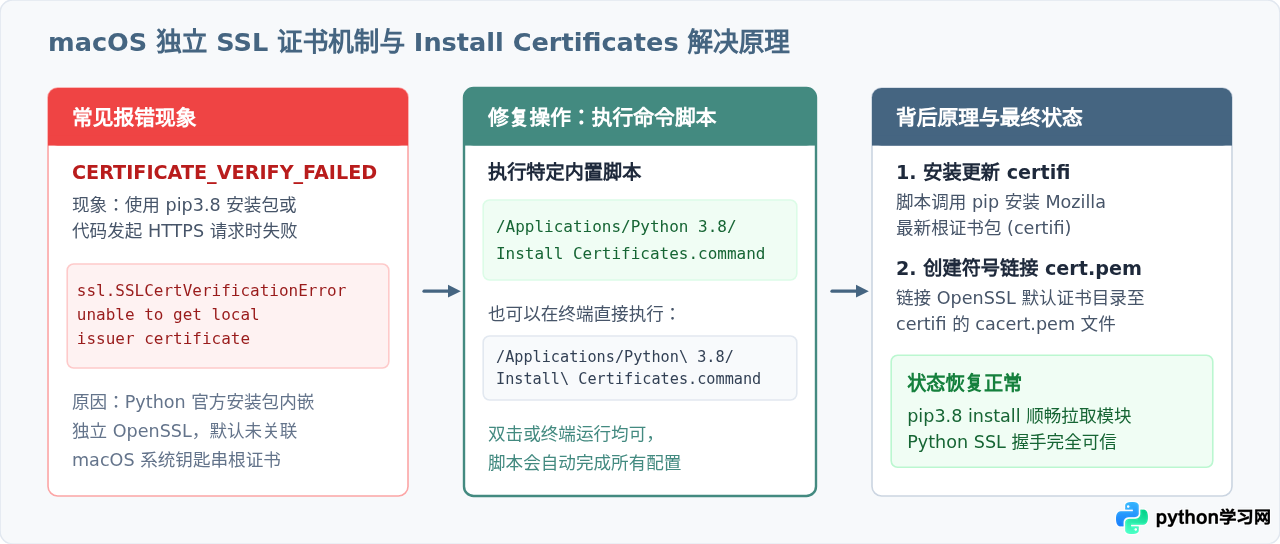
Task: Click the Python logo icon
Action: 1132,518
